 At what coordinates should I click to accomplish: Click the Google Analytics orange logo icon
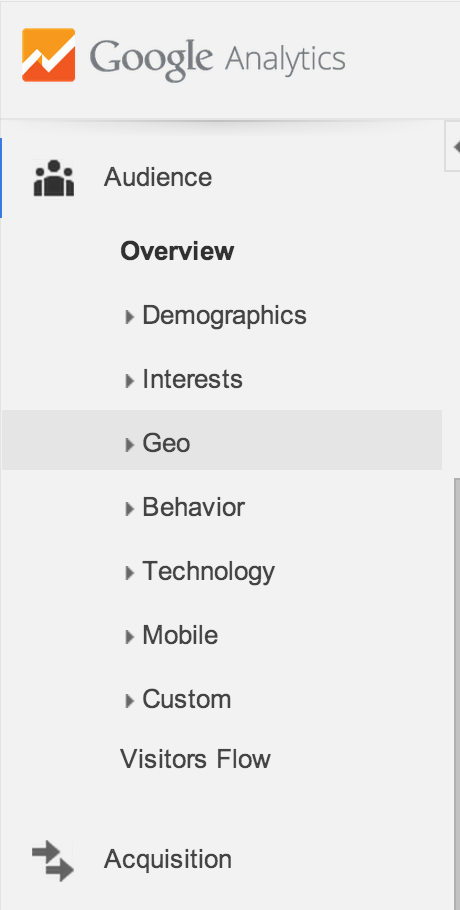pyautogui.click(x=49, y=55)
